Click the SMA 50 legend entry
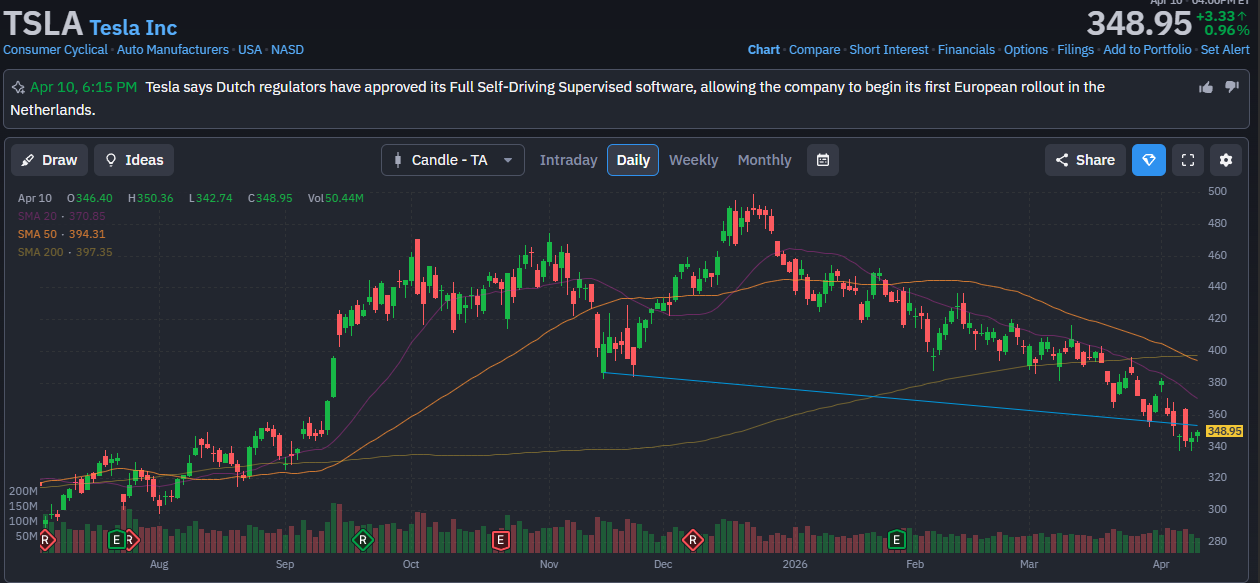The width and height of the screenshot is (1260, 583). [61, 234]
